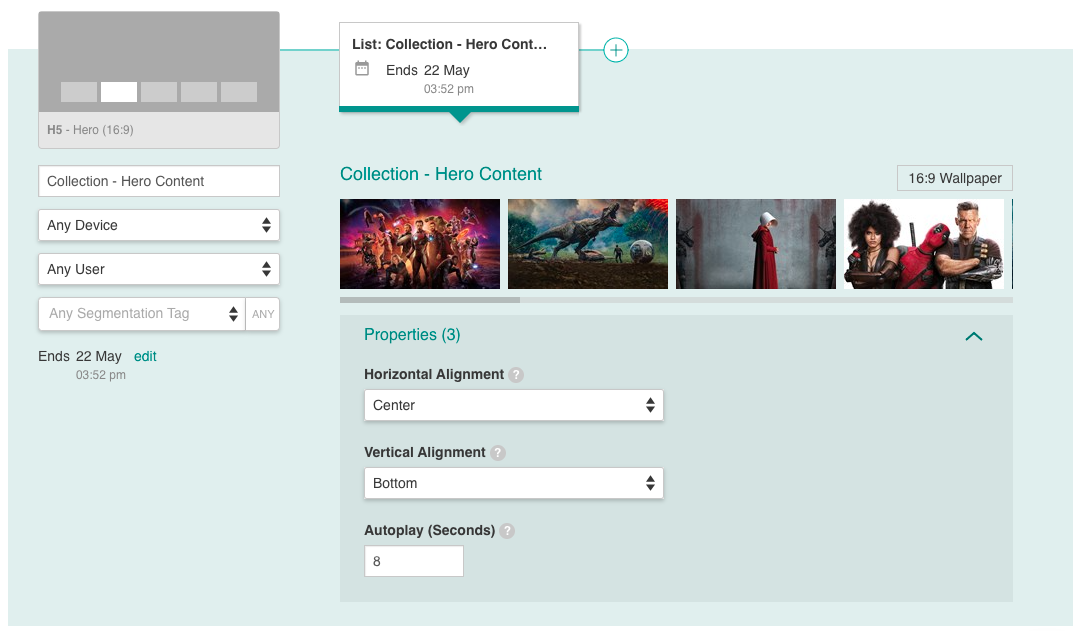Toggle the ANY segmentation tag button
Viewport: 1080px width, 631px height.
[x=262, y=314]
